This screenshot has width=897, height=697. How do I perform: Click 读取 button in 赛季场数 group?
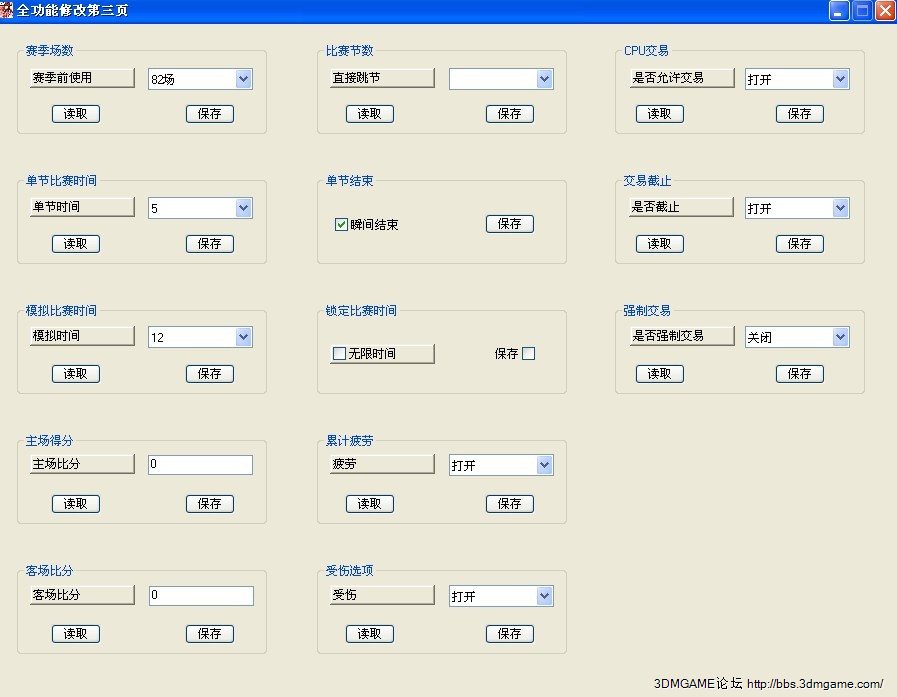tap(76, 114)
